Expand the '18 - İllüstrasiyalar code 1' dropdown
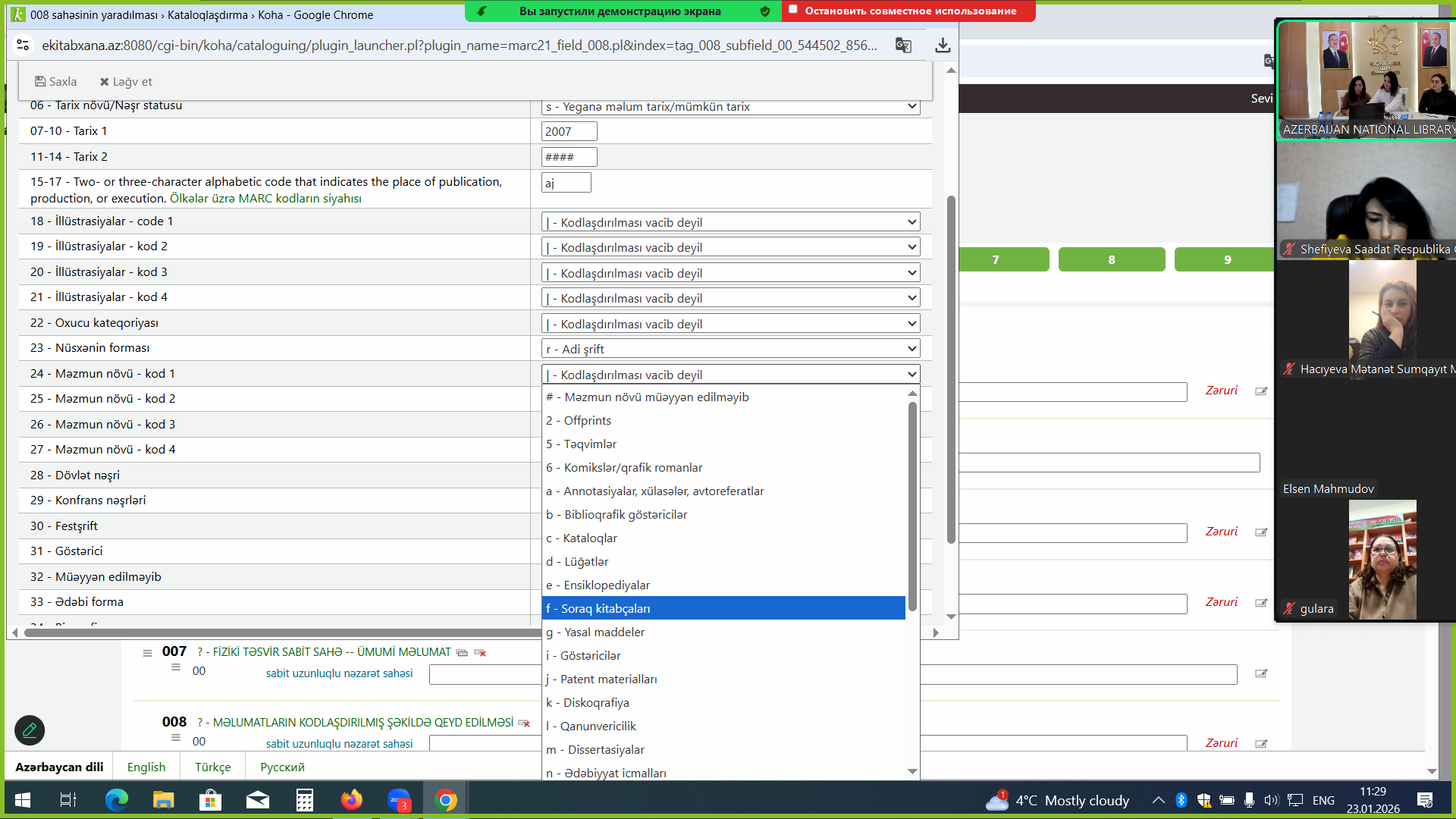The height and width of the screenshot is (819, 1456). (x=731, y=222)
